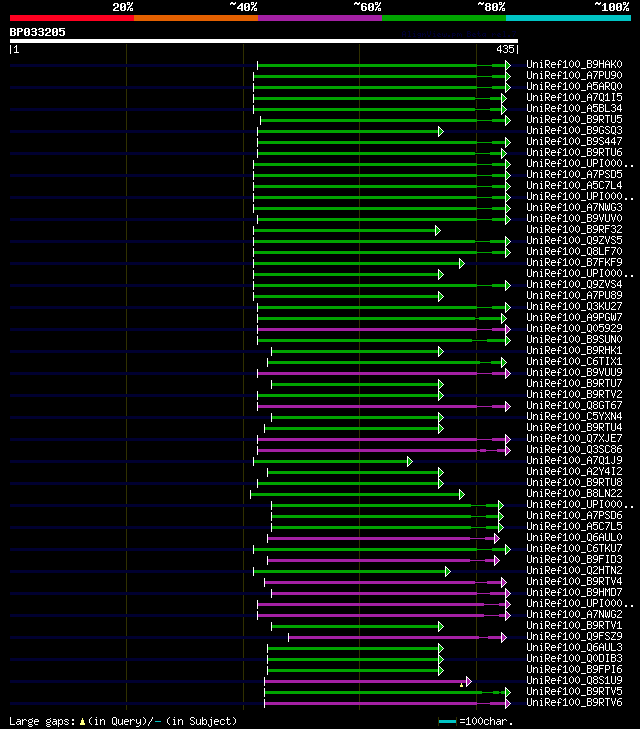Open hit UniRef100_A7PSD5
The image size is (640, 729).
(x=574, y=174)
